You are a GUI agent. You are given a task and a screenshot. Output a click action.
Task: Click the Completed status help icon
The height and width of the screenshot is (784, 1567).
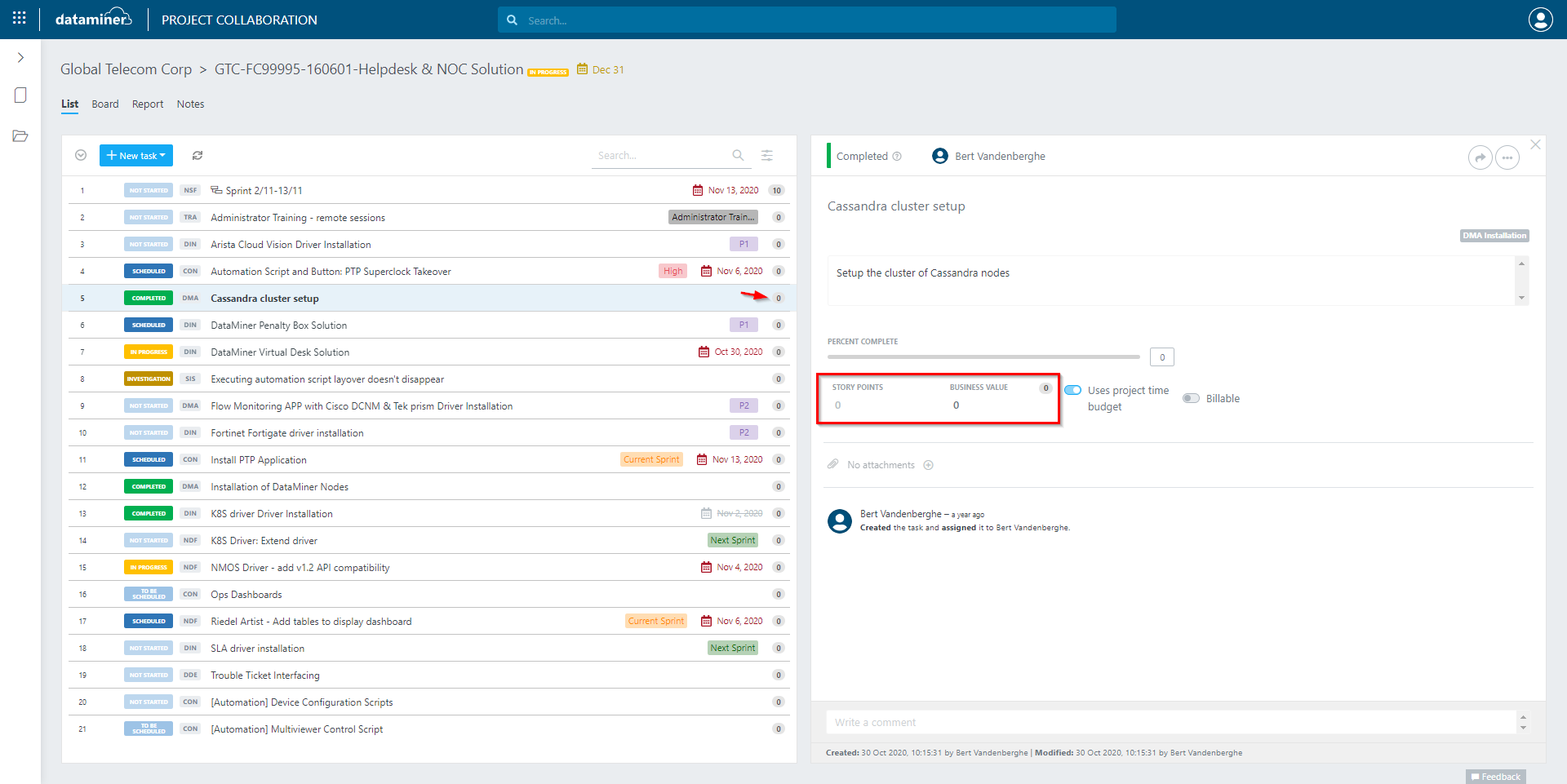pyautogui.click(x=897, y=157)
